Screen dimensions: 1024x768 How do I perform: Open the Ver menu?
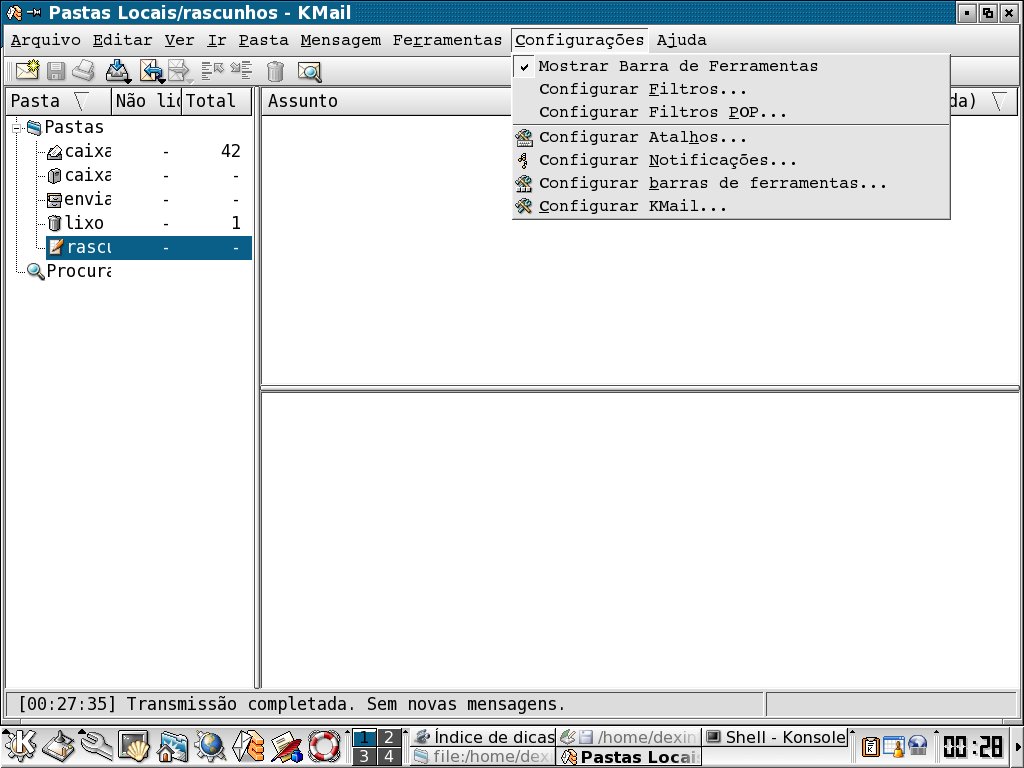pyautogui.click(x=179, y=40)
